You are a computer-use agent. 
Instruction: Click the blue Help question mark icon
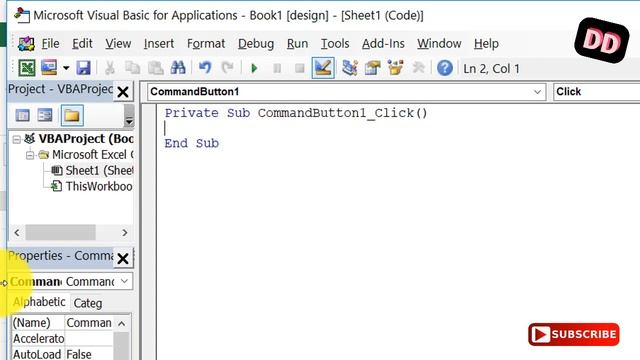pos(444,68)
